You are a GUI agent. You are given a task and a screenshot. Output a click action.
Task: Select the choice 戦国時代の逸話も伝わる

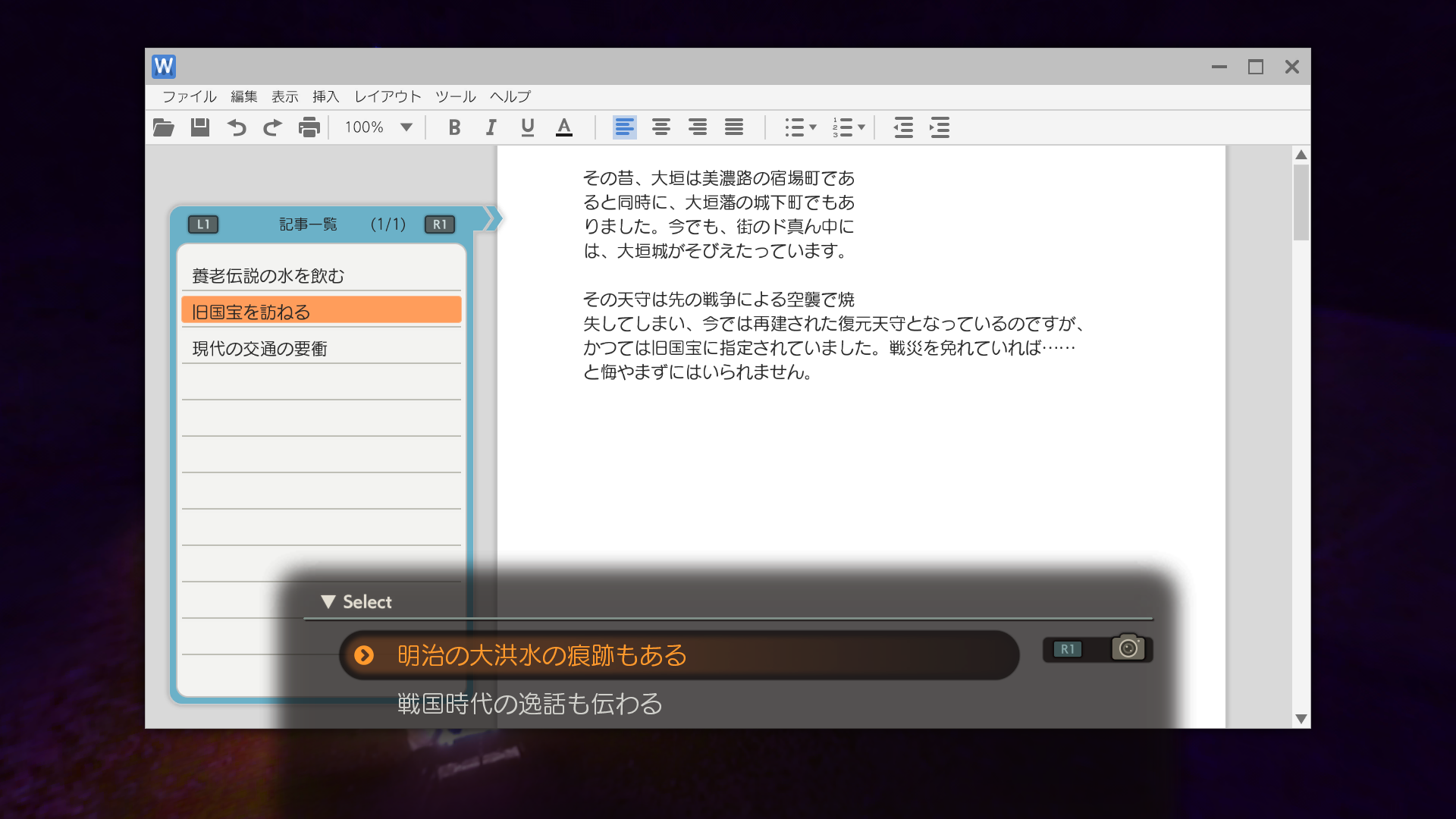(529, 704)
